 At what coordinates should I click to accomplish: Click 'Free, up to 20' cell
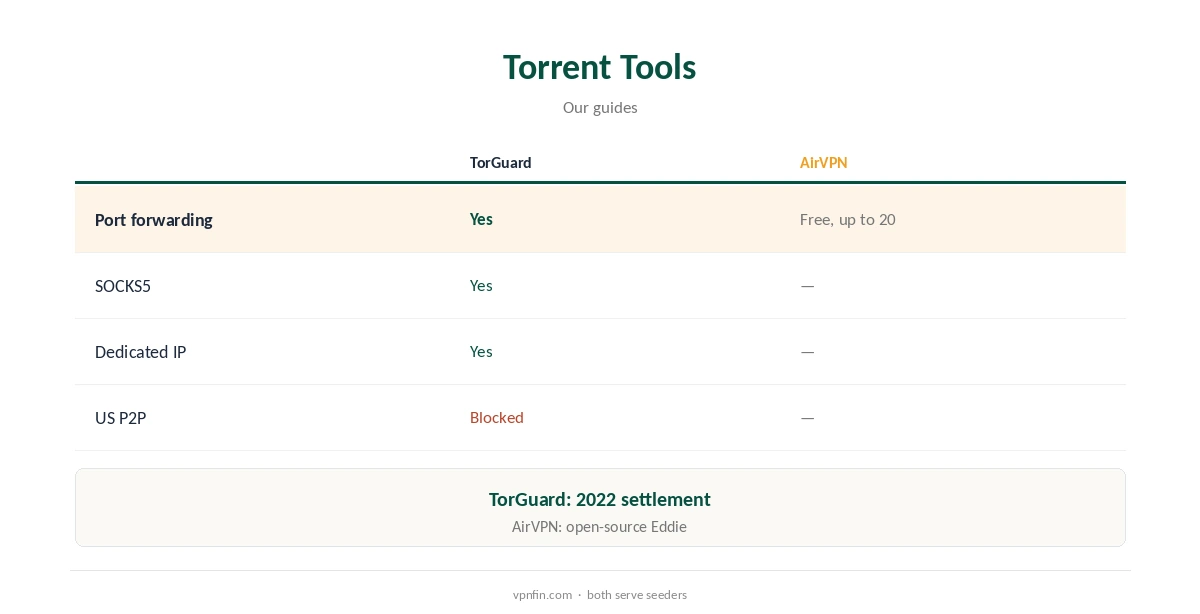click(848, 219)
